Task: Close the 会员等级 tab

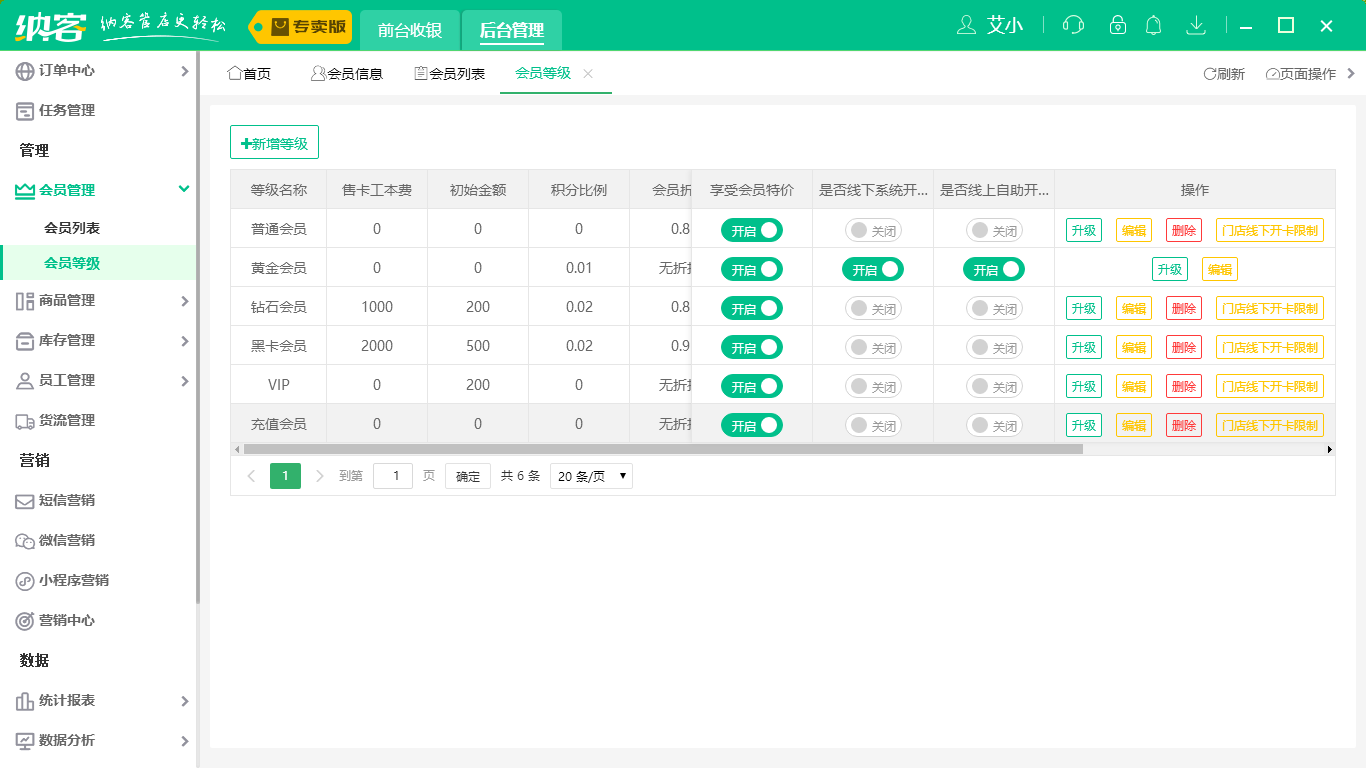Action: [x=588, y=73]
